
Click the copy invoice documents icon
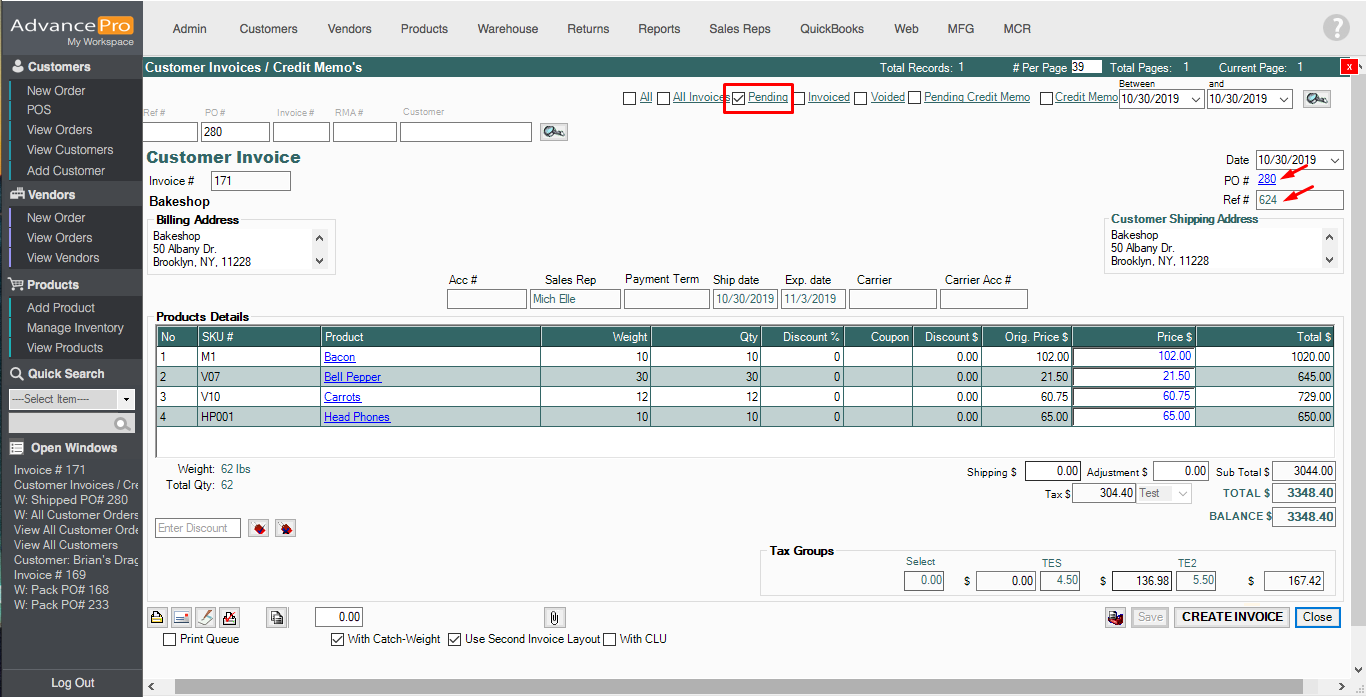[x=277, y=617]
